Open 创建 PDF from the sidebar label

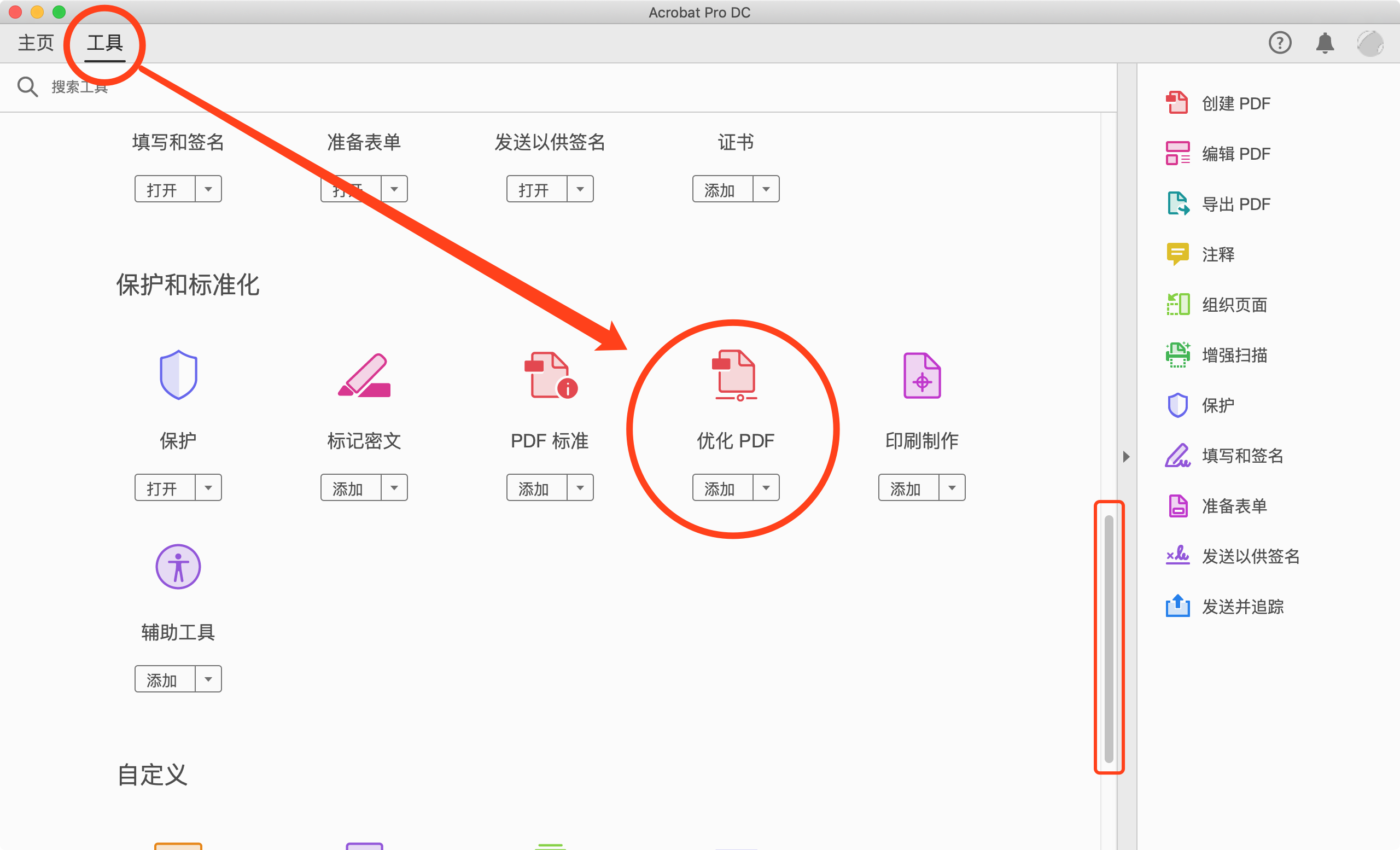(1236, 103)
